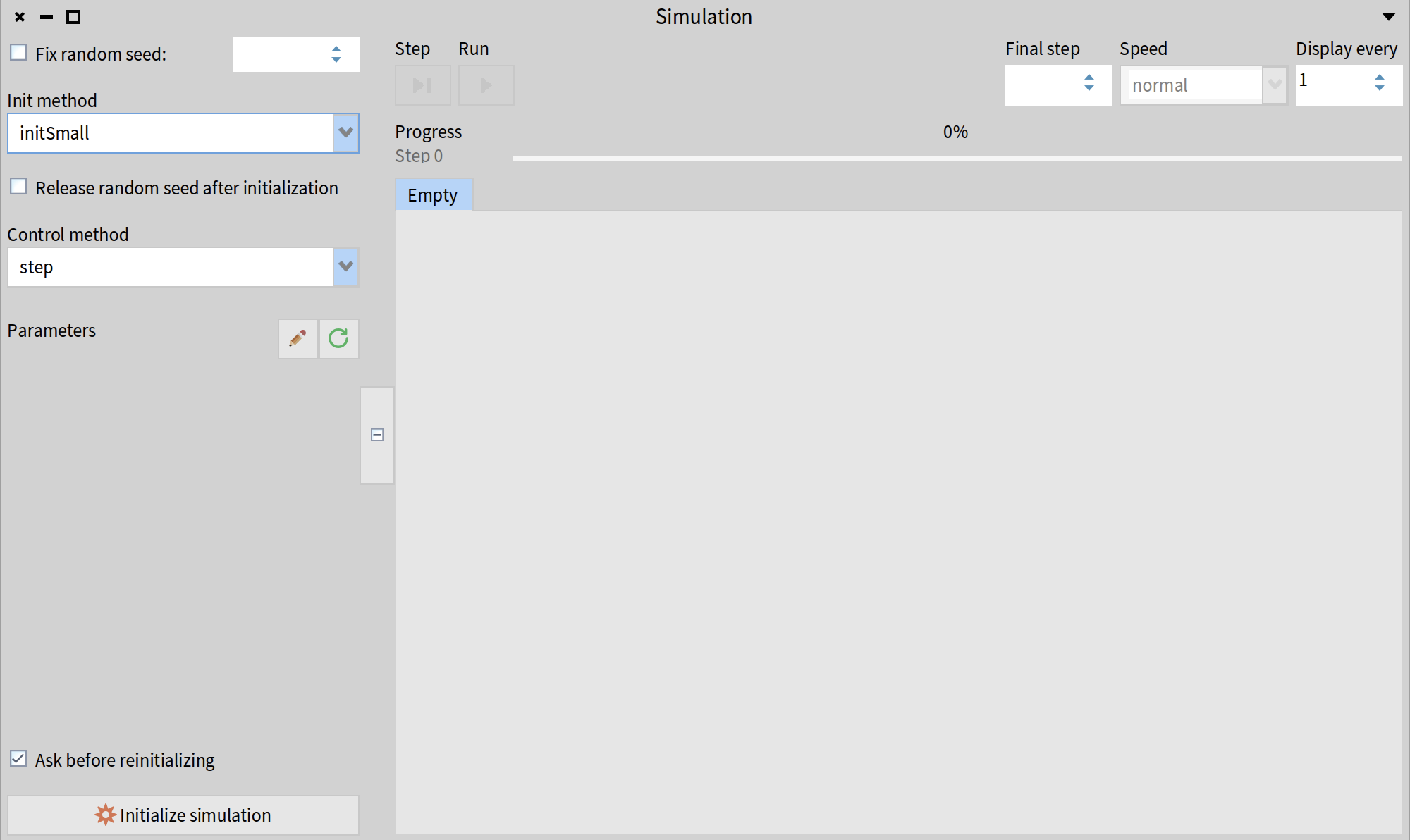Decrease Display every value down arrow

coord(1380,88)
